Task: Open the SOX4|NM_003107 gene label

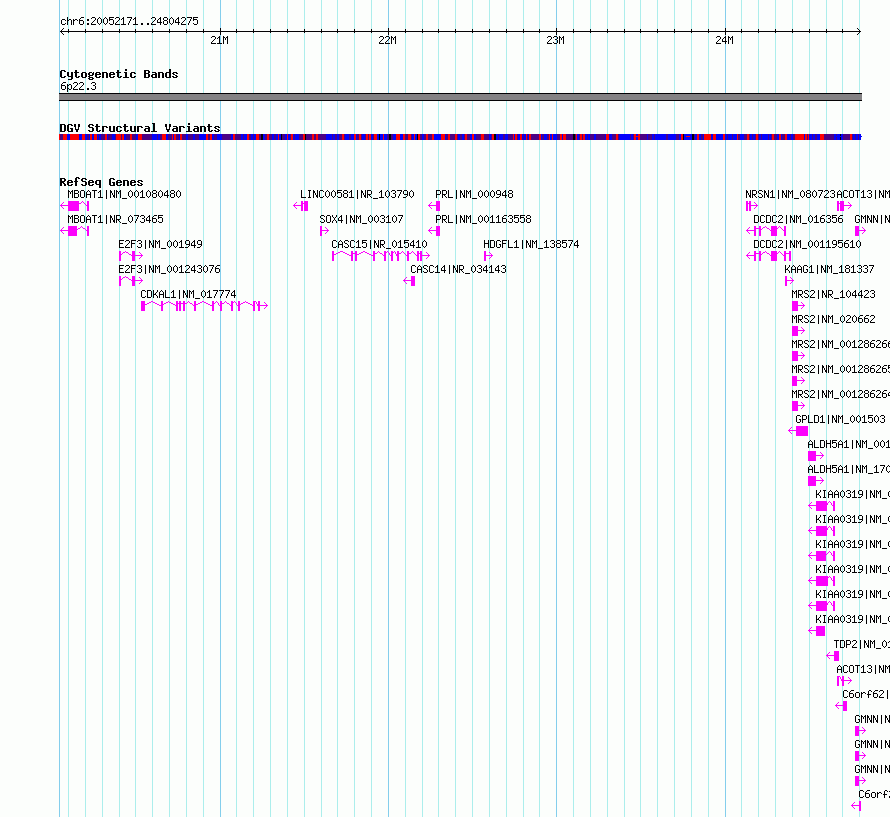Action: click(x=362, y=219)
